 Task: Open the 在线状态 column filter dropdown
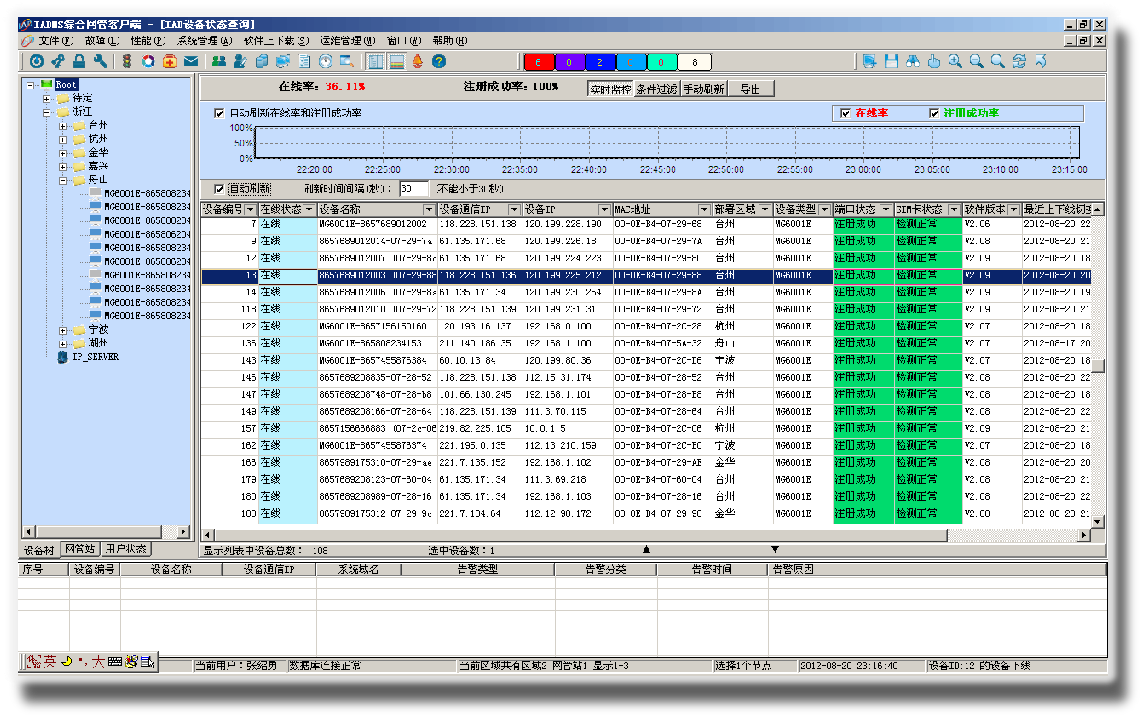[309, 210]
